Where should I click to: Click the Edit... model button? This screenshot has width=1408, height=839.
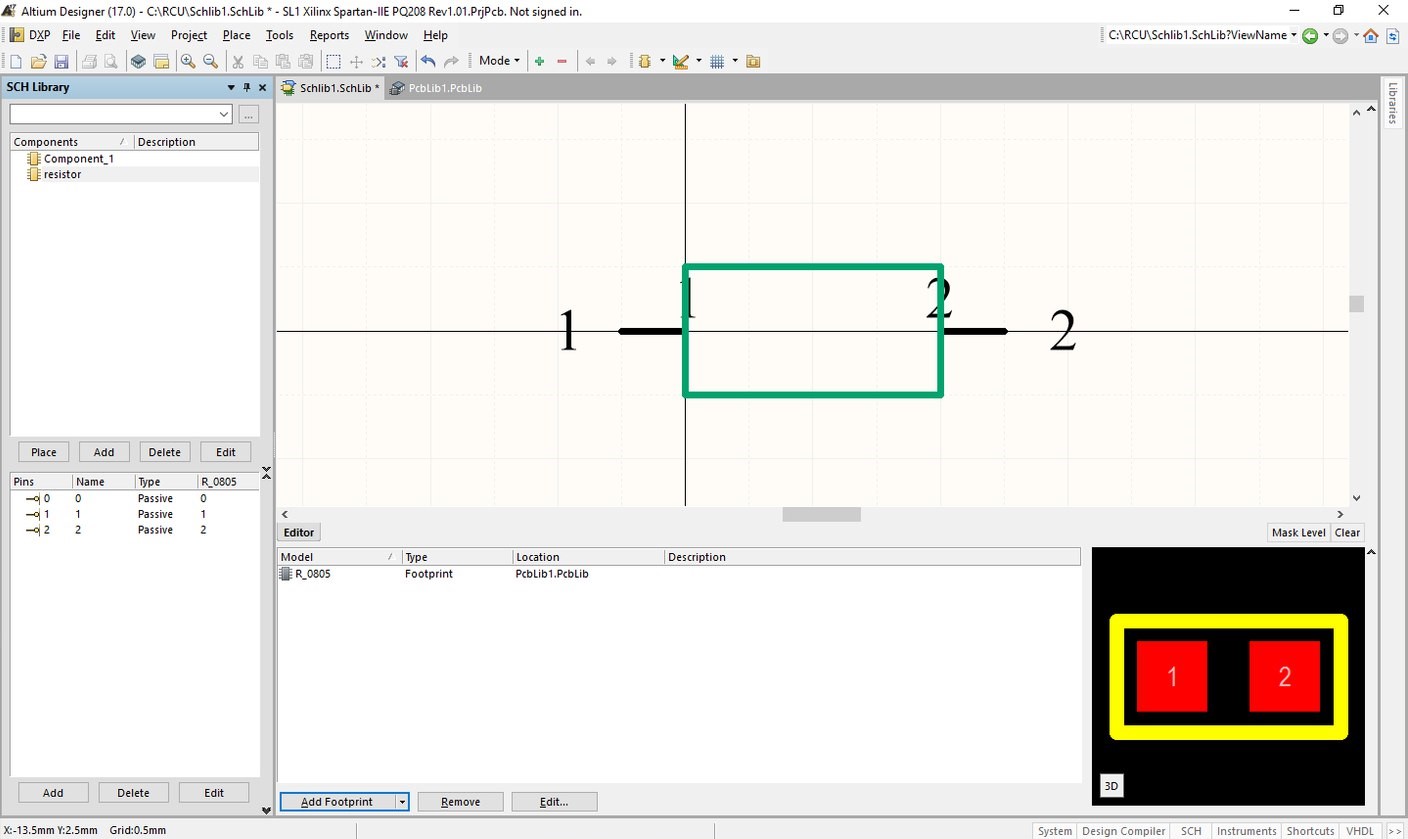[554, 802]
